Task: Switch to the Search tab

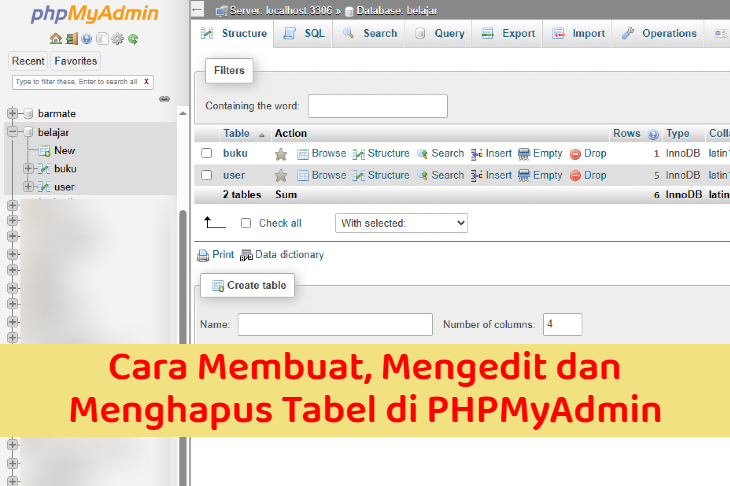Action: (x=370, y=34)
